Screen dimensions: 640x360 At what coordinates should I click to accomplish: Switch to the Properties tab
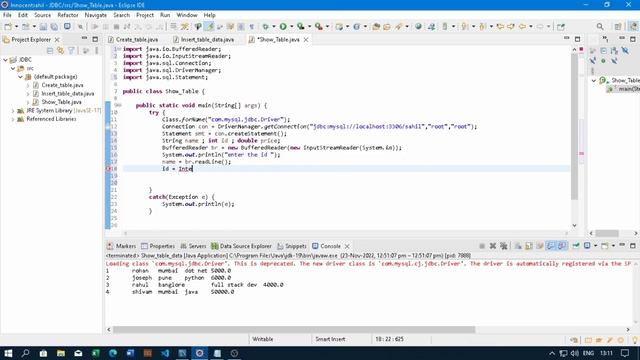coord(158,246)
